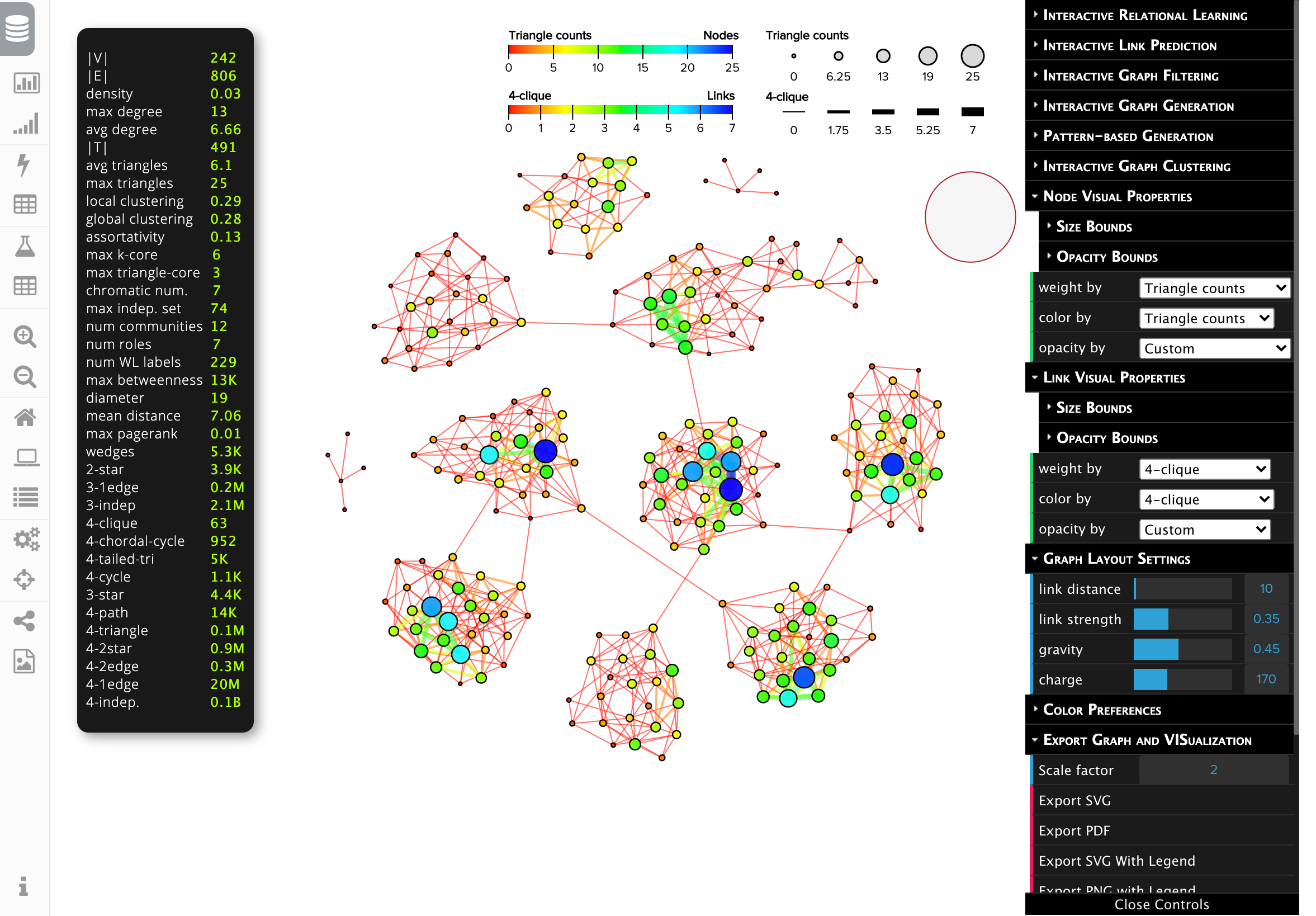Click the share icon in sidebar
The image size is (1316, 916).
pos(24,621)
